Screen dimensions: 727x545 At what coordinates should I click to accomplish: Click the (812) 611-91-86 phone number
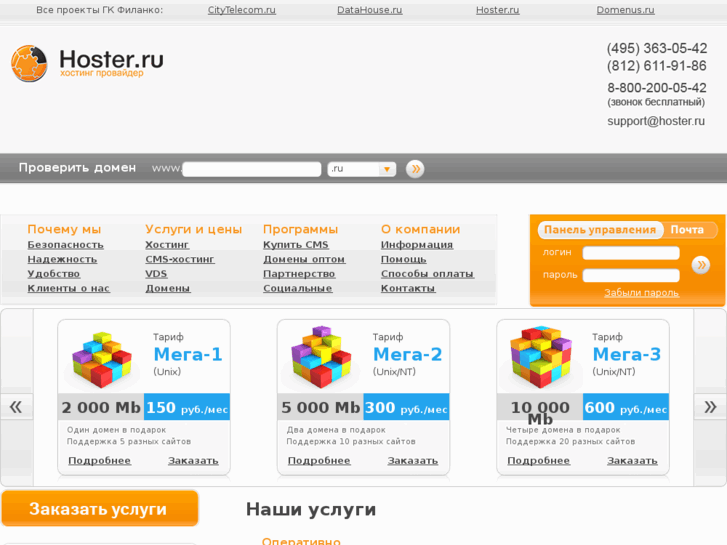657,66
